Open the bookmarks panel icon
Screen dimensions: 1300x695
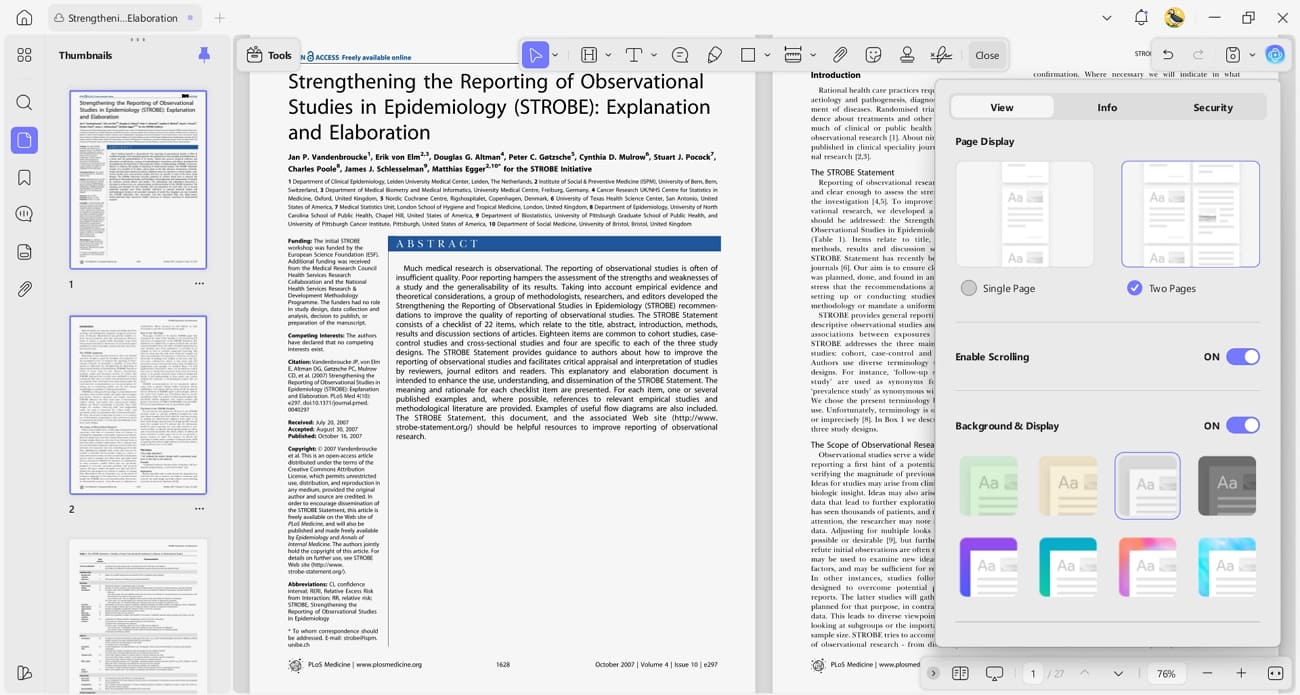[x=24, y=177]
